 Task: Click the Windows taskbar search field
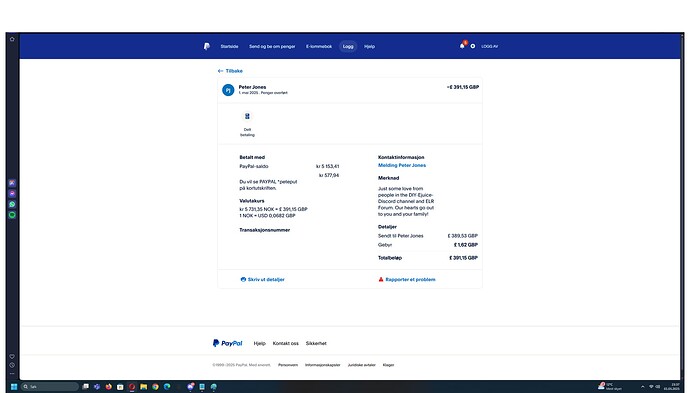point(50,386)
